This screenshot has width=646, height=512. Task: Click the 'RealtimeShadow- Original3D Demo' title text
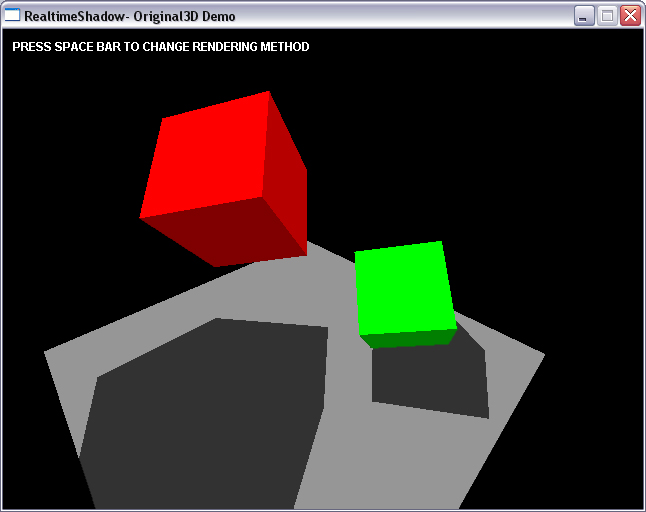point(130,16)
